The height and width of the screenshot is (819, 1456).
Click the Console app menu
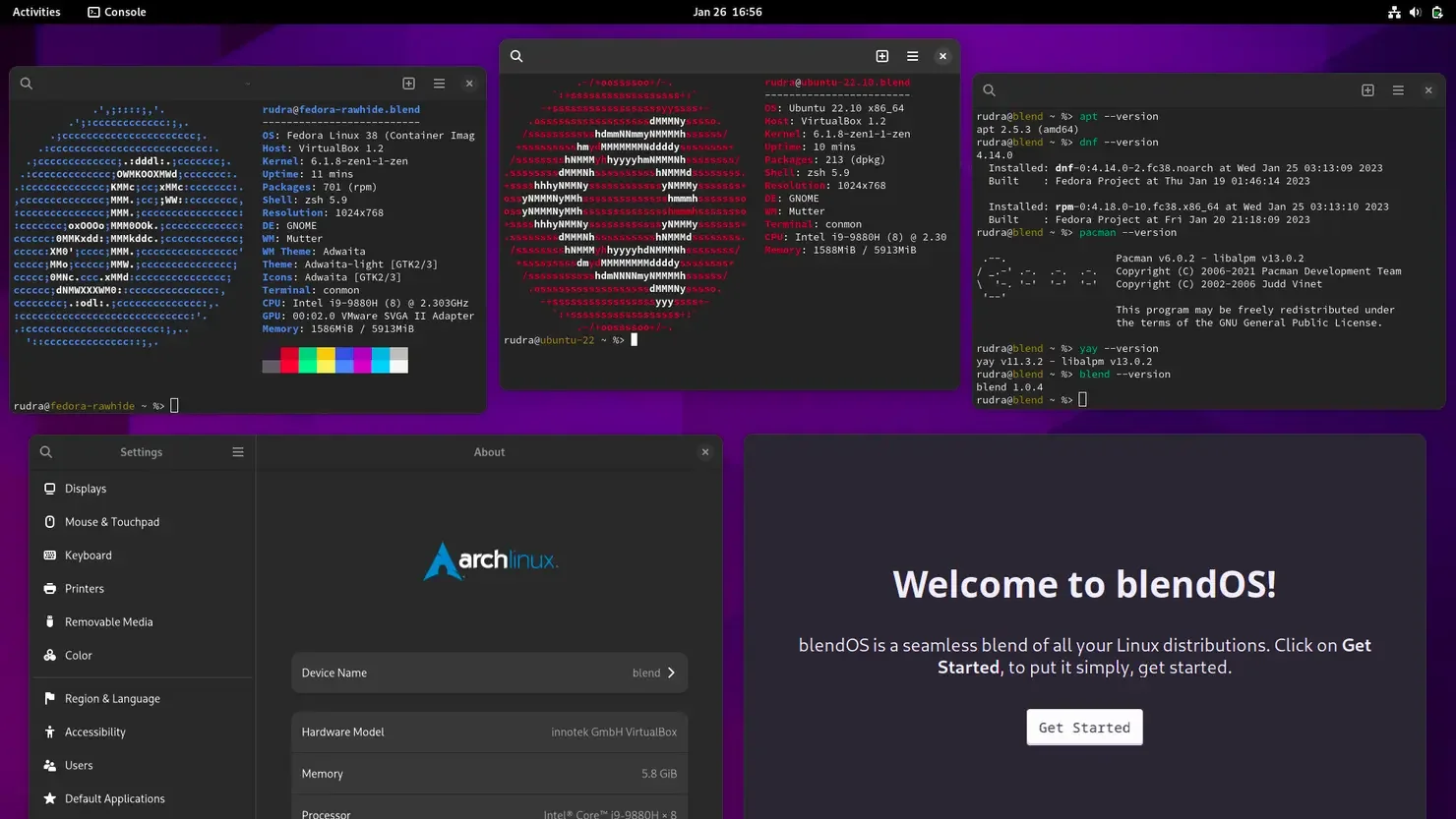pyautogui.click(x=117, y=12)
